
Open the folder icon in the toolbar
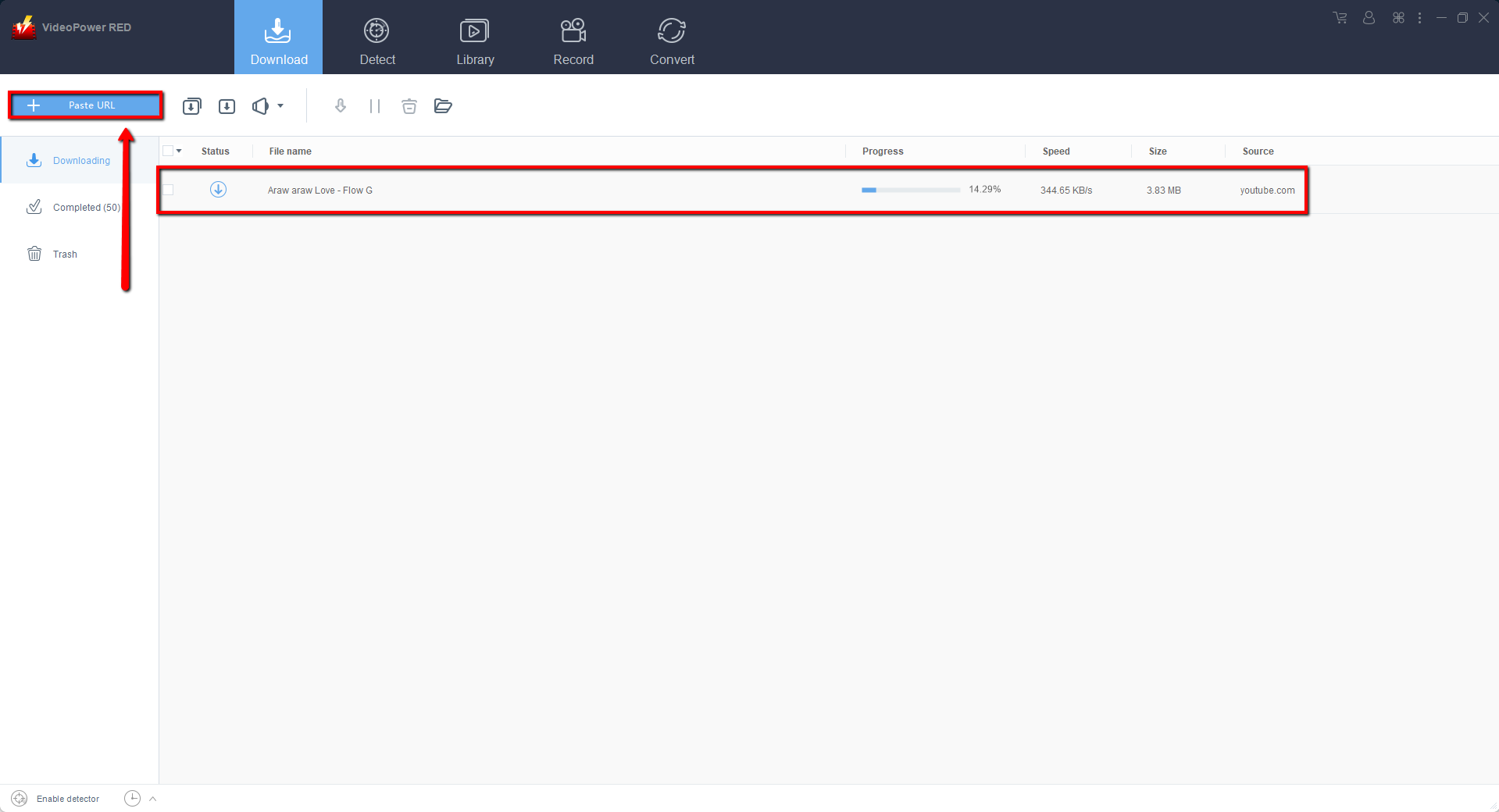pos(443,106)
